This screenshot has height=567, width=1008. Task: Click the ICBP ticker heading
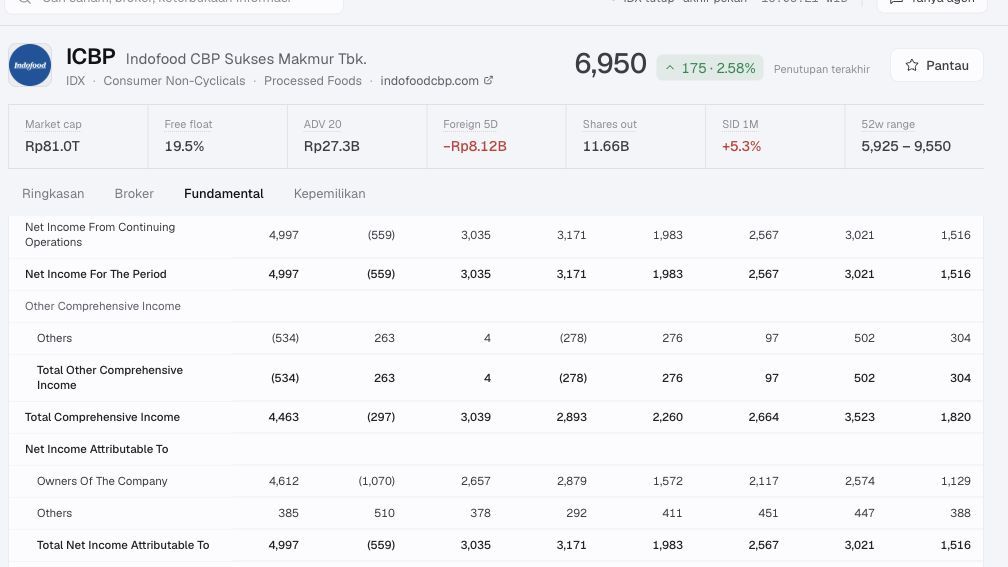click(91, 57)
